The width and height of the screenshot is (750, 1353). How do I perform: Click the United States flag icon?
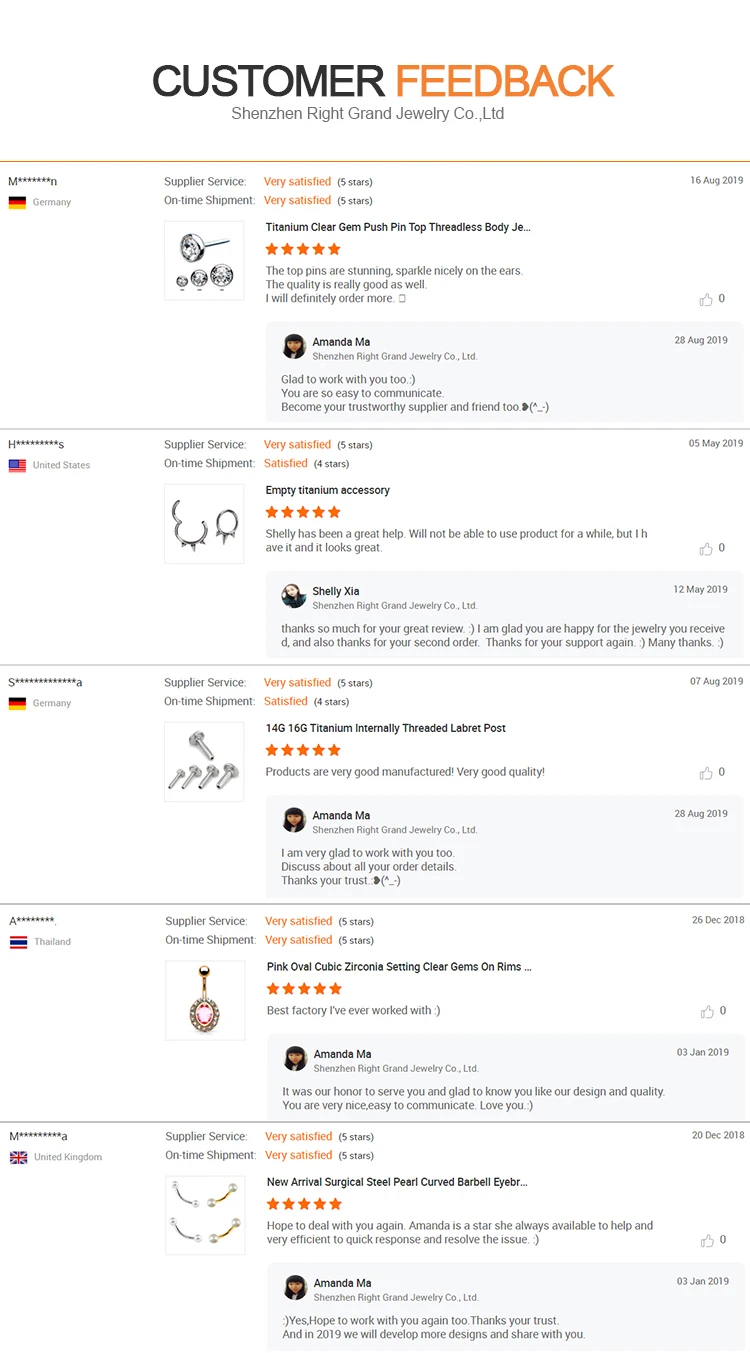tap(17, 465)
